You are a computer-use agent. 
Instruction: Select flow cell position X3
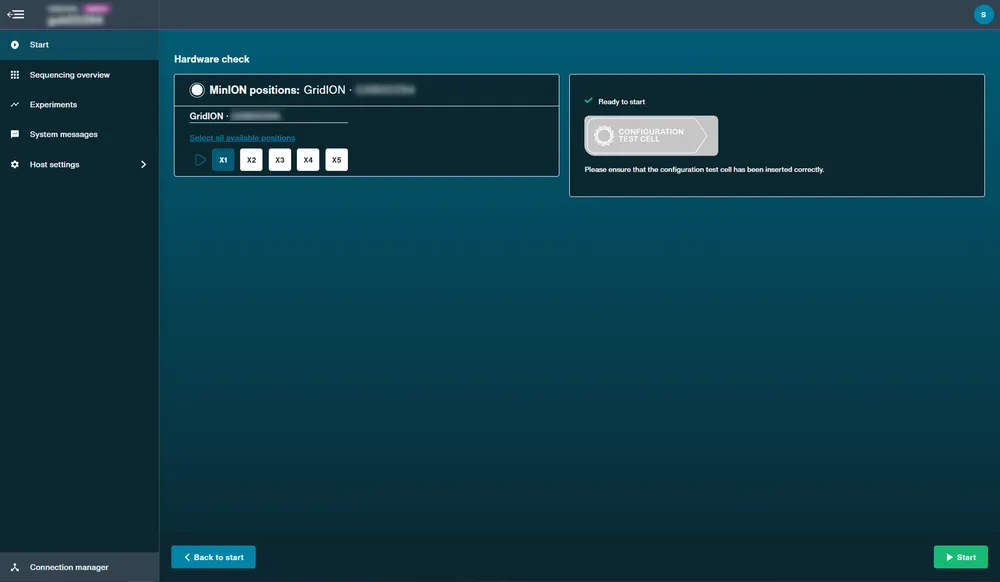[280, 160]
